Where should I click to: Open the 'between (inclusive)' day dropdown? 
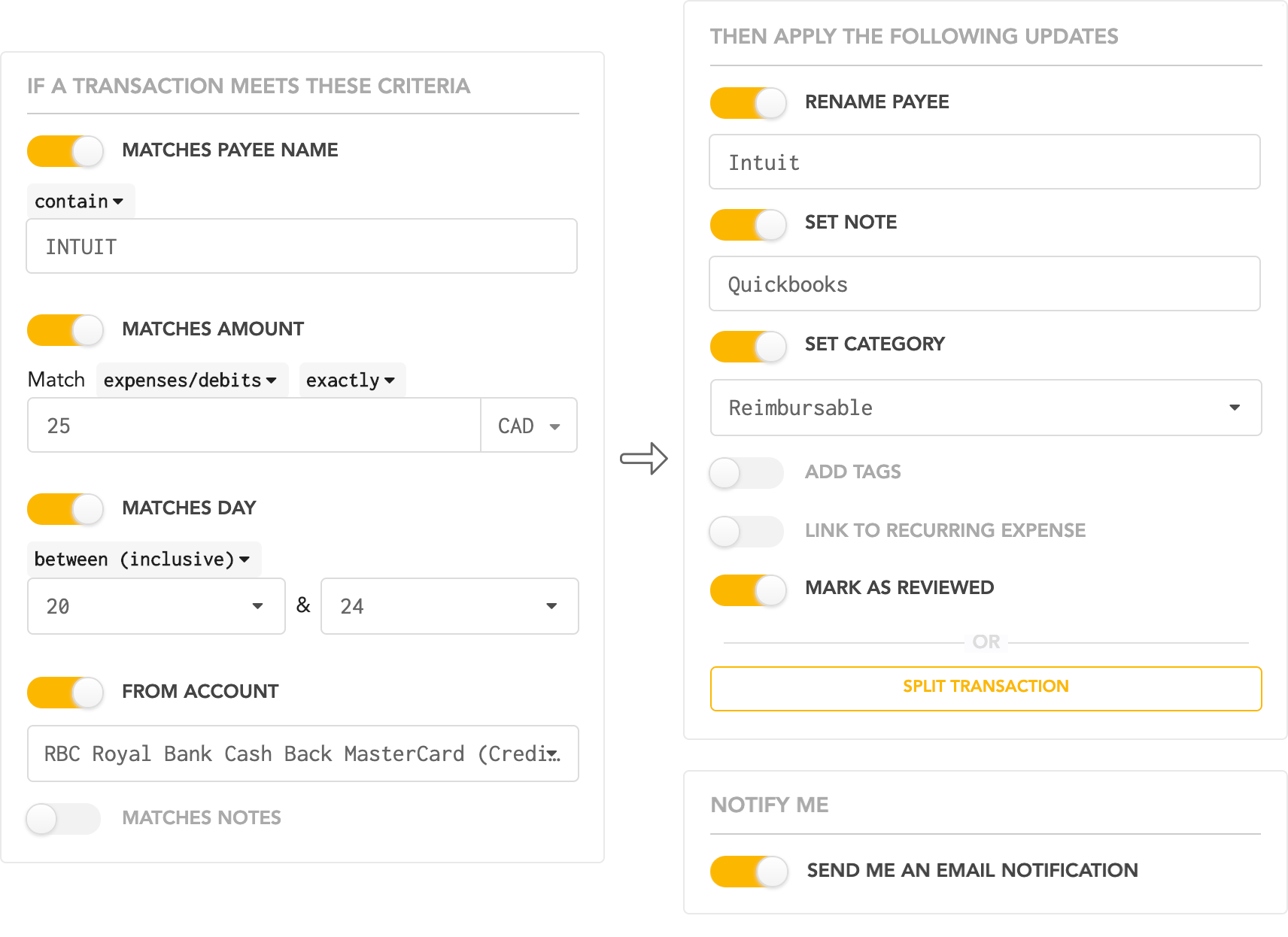(144, 559)
